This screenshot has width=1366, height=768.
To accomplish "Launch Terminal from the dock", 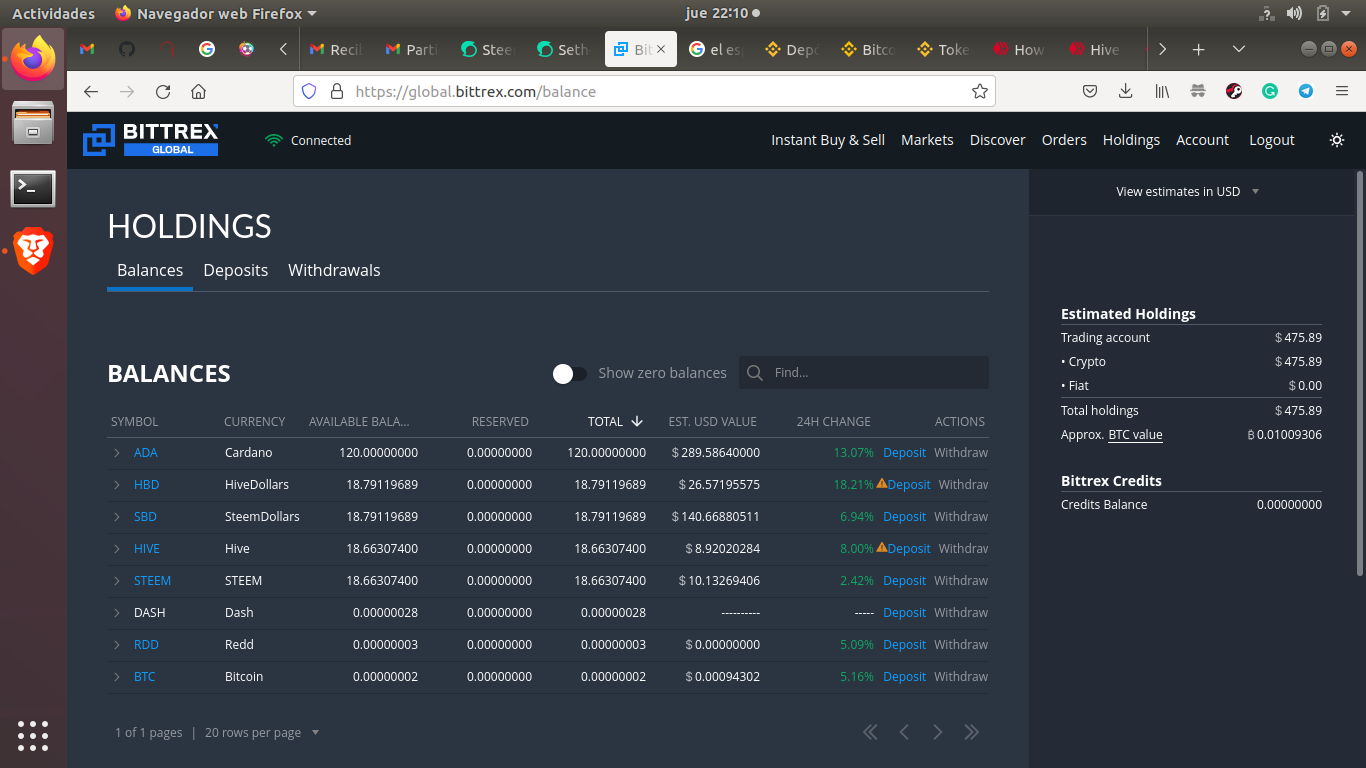I will point(33,188).
